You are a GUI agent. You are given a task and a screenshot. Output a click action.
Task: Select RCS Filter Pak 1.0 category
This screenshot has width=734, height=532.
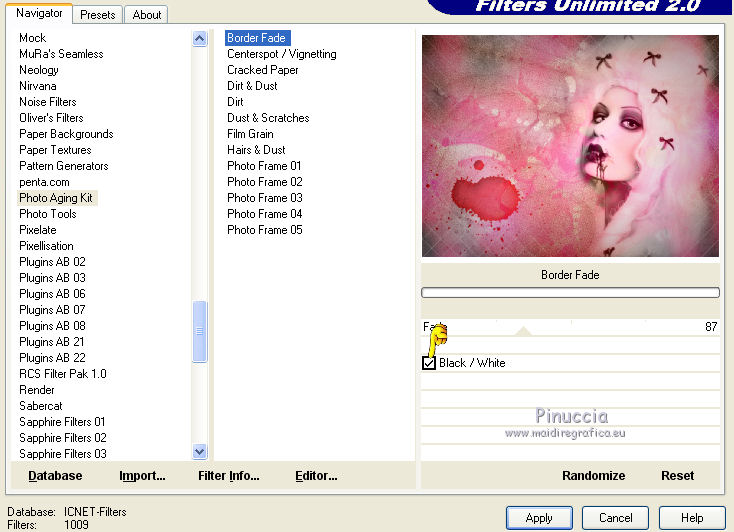coord(63,373)
